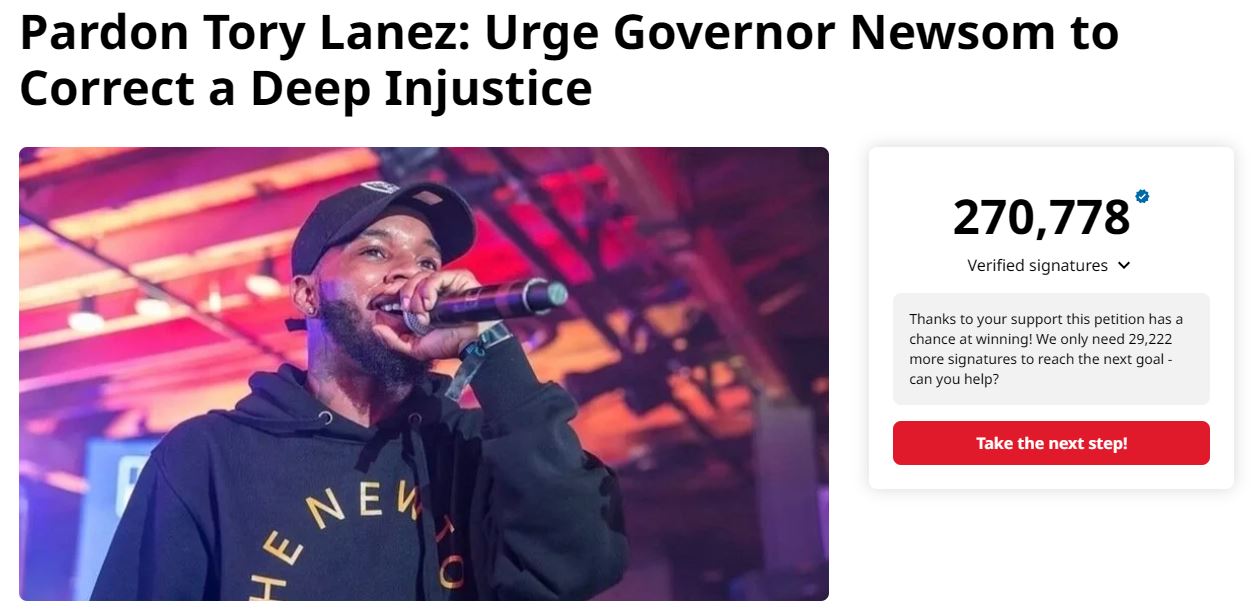
Task: Open the petition's main photo
Action: point(424,374)
